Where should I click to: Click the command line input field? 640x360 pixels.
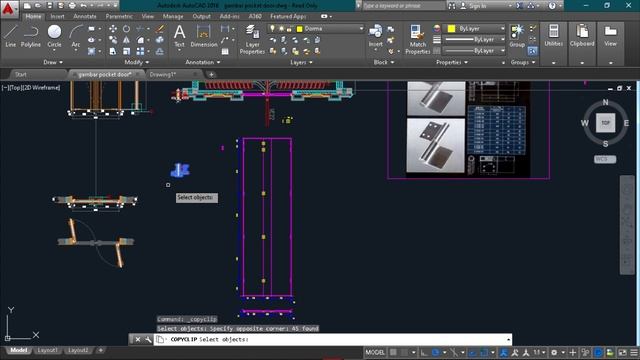pyautogui.click(x=333, y=339)
